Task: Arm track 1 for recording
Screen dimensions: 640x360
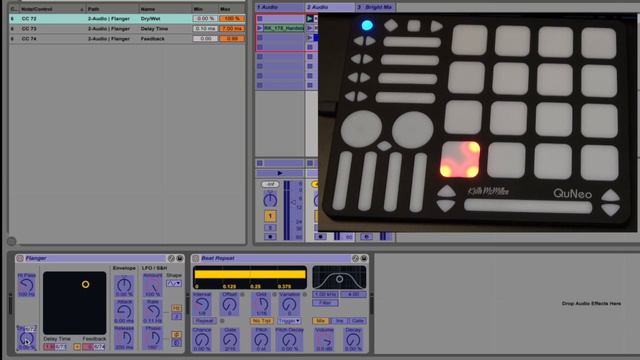Action: click(x=270, y=237)
